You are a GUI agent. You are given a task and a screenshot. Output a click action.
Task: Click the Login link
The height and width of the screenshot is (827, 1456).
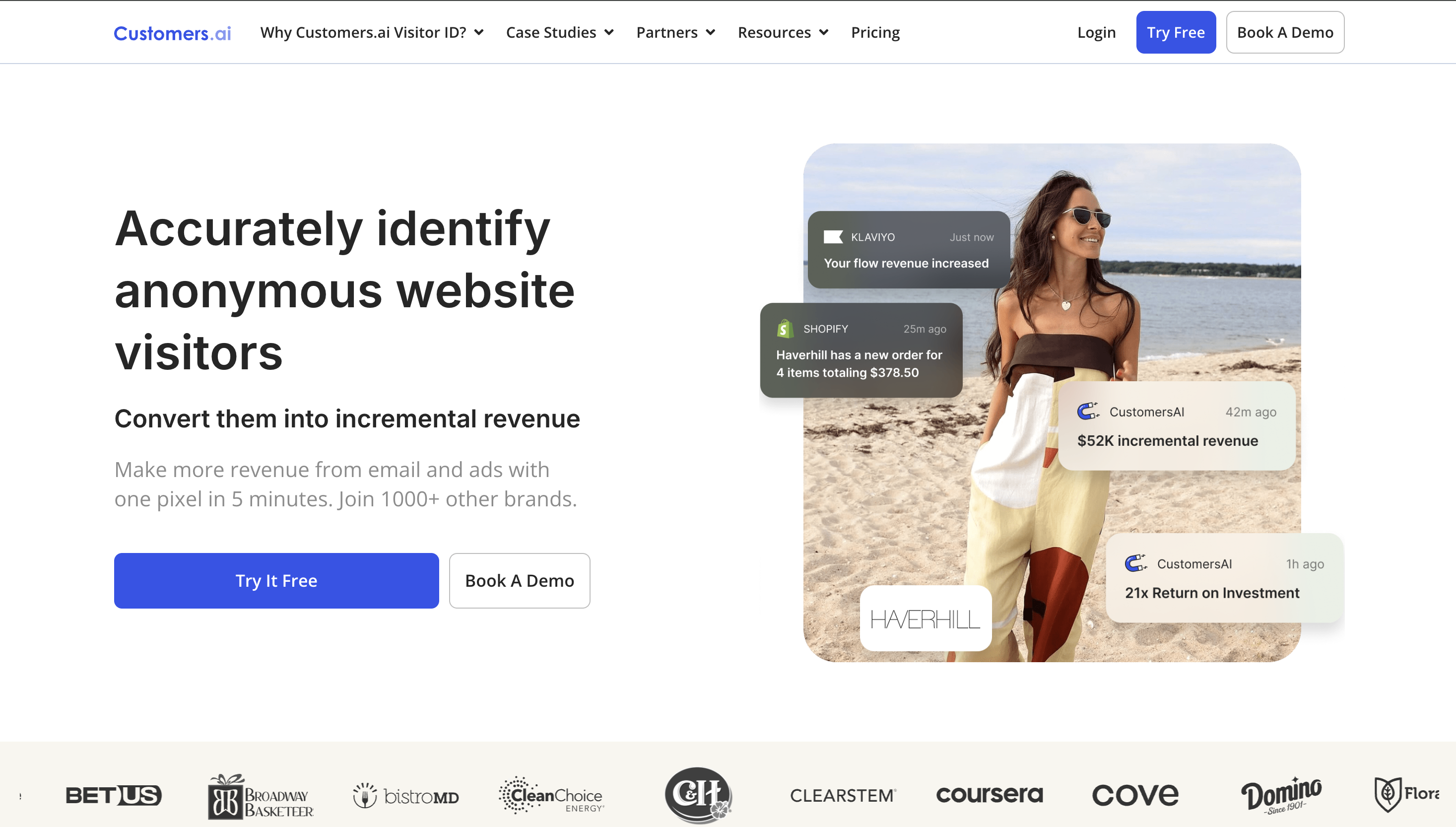pyautogui.click(x=1096, y=32)
